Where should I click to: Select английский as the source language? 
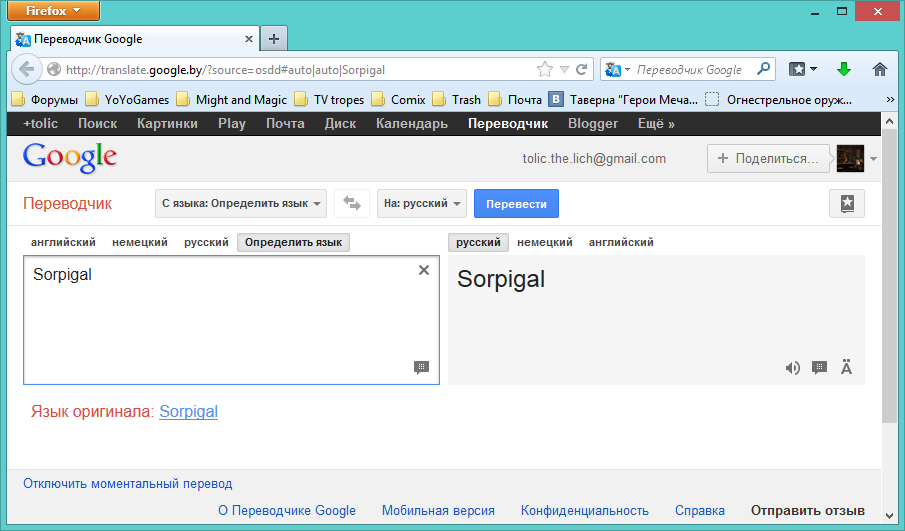pos(63,242)
